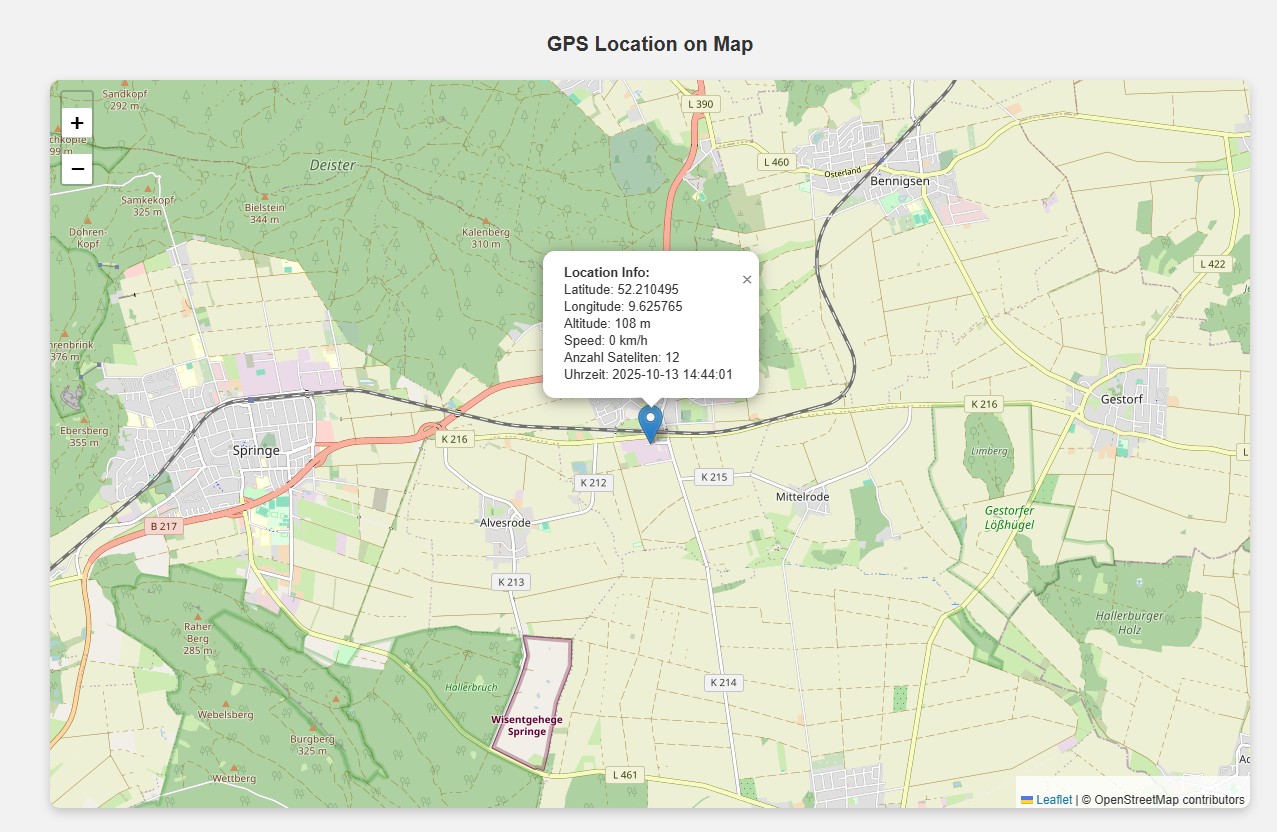Click the blue GPS location marker pin
1277x832 pixels.
pos(650,423)
